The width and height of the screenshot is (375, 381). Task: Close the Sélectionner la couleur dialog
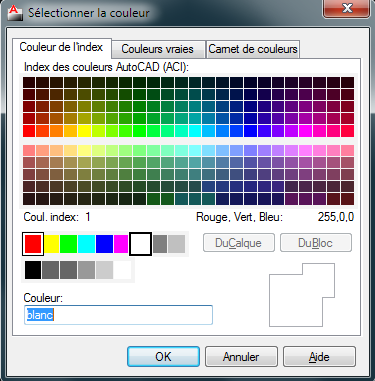tap(347, 9)
